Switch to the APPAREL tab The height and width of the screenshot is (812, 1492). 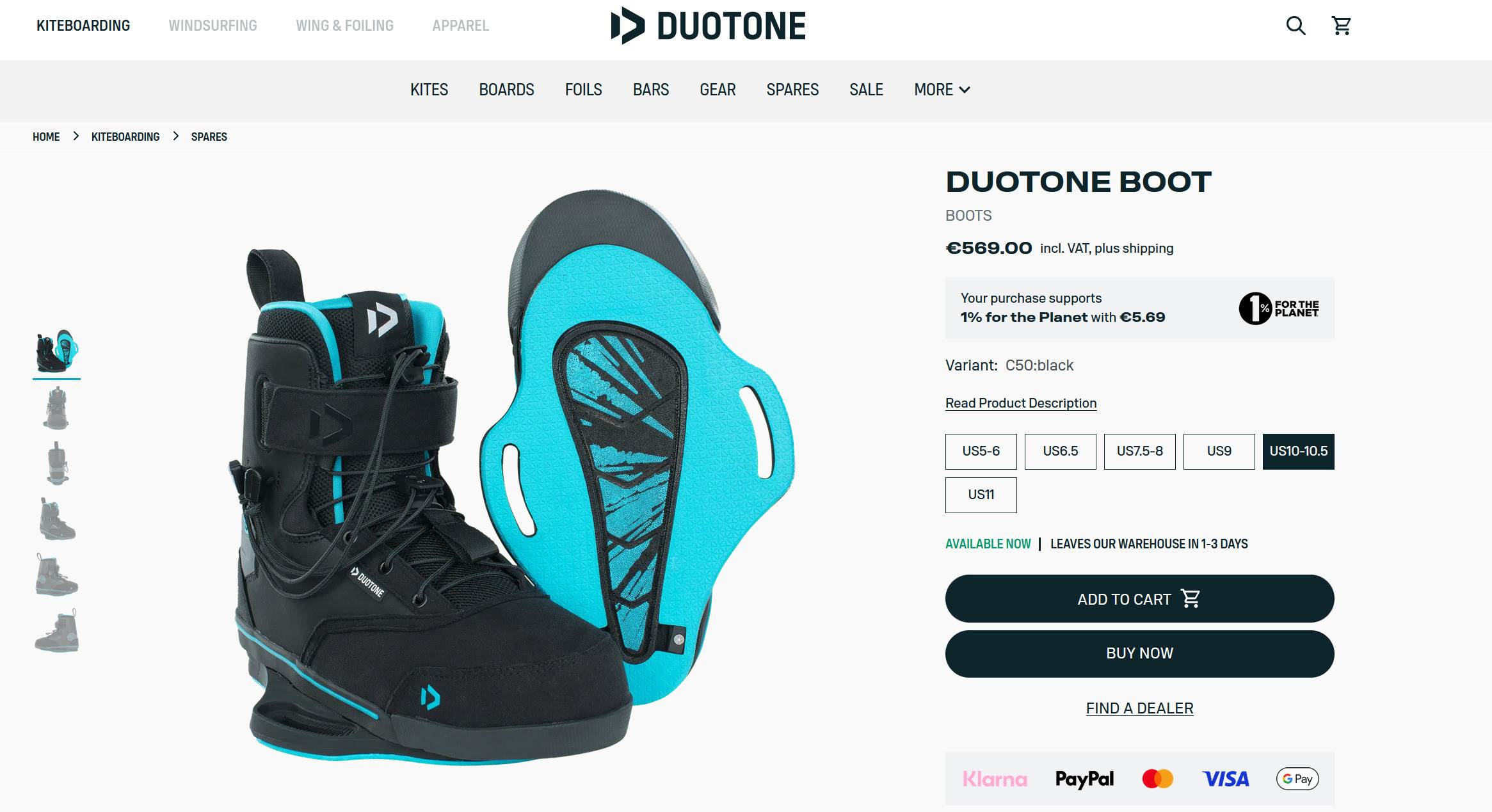point(460,26)
